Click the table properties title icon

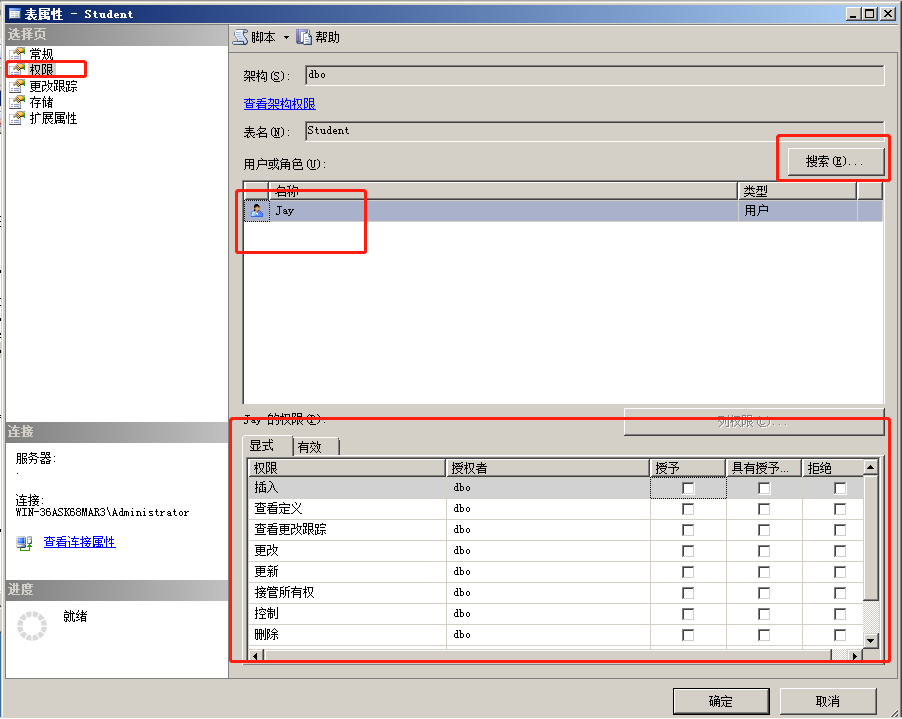point(14,13)
